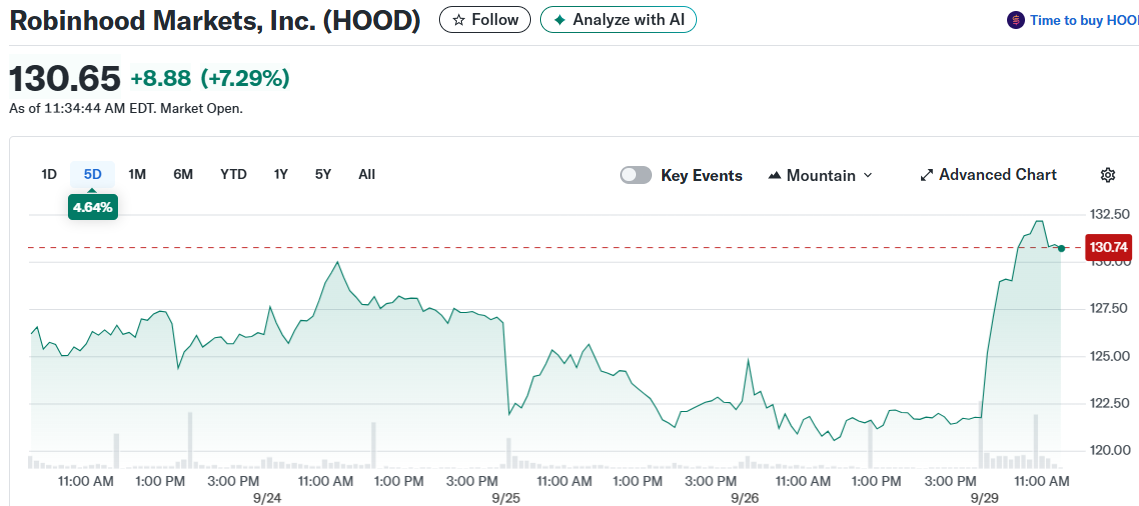This screenshot has height=506, width=1139.
Task: Click the (+7.29%) percent change
Action: point(245,78)
